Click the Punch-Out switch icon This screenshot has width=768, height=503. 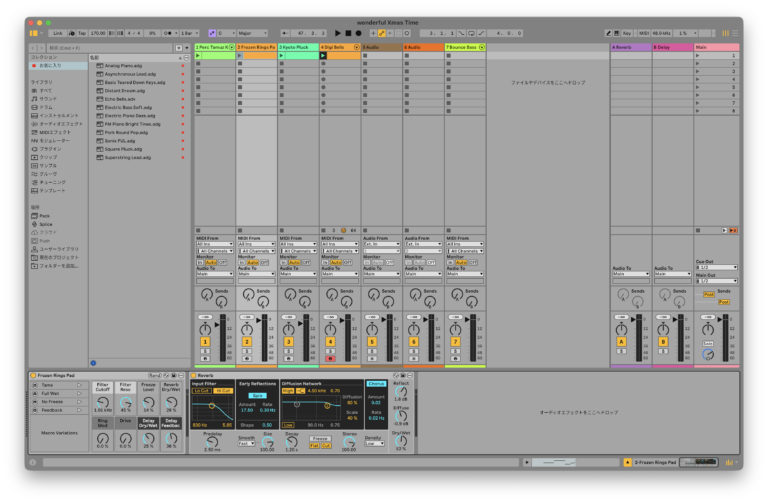click(481, 33)
